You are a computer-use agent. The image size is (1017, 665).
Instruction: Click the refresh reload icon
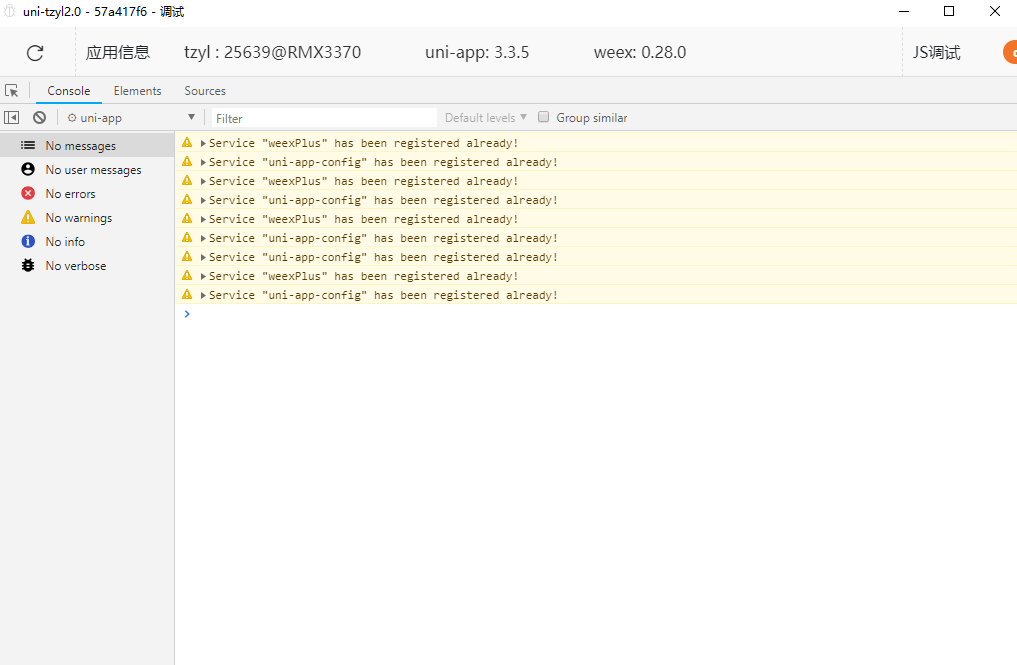point(35,53)
